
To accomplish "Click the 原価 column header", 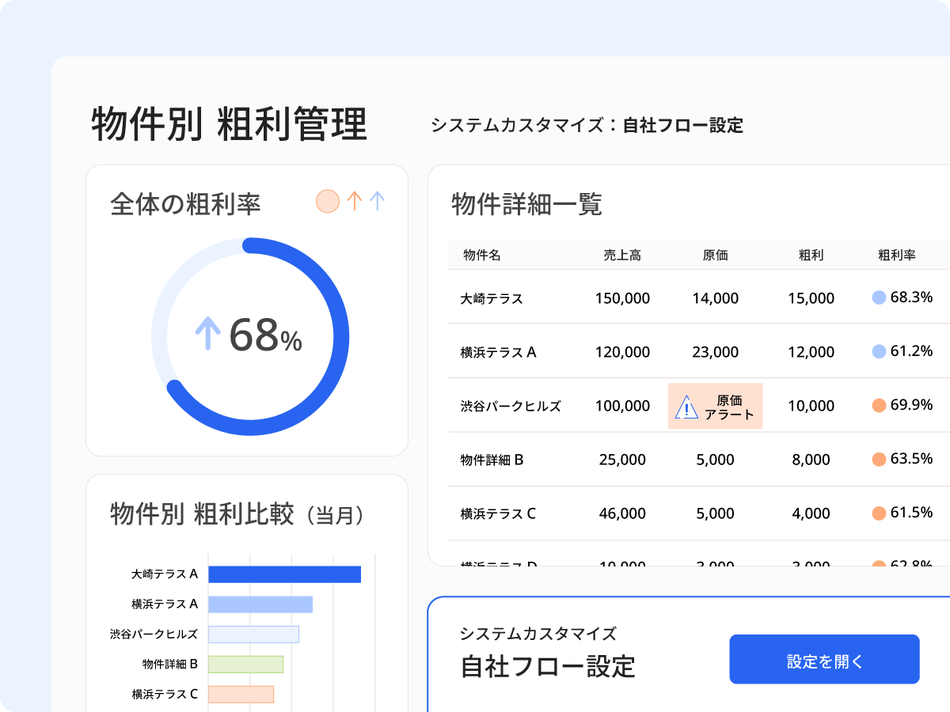I will click(715, 255).
